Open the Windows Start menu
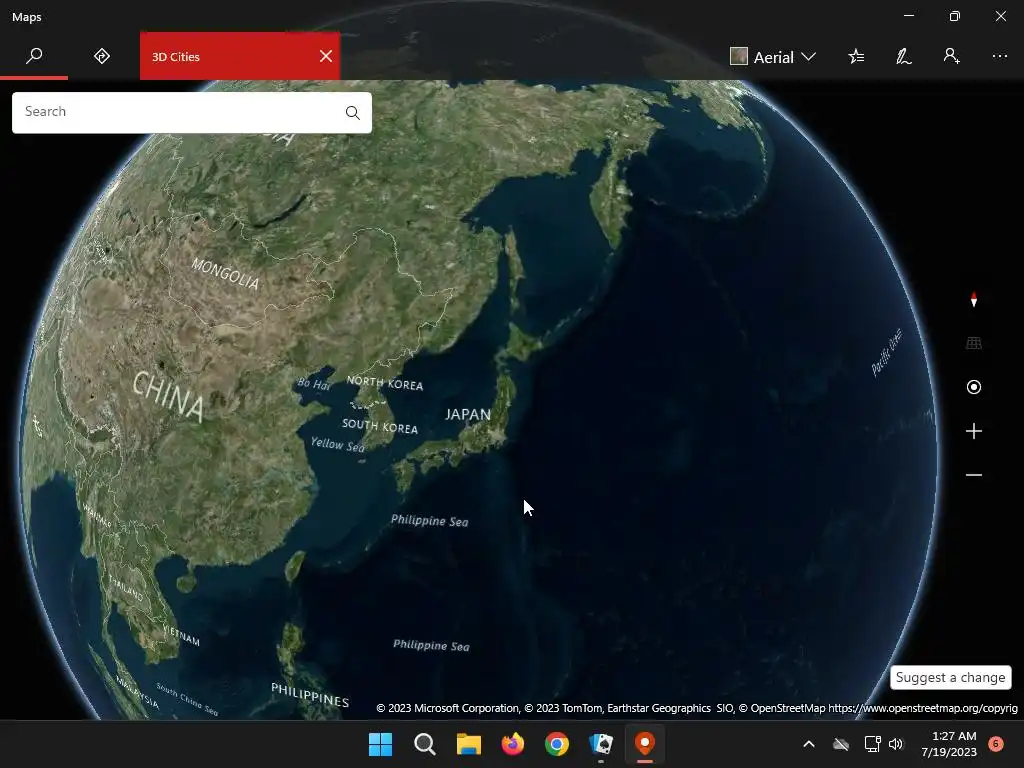 [380, 744]
